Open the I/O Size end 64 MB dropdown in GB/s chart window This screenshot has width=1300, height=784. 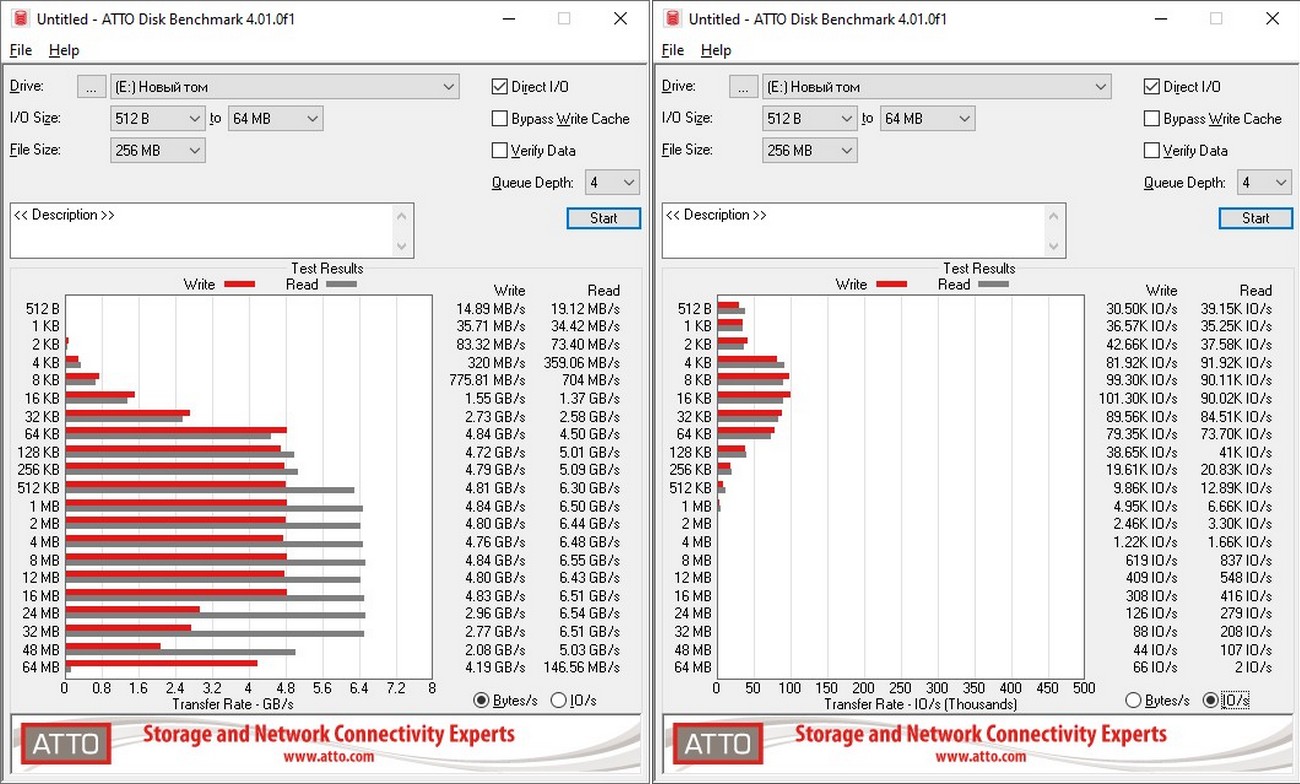[x=275, y=119]
